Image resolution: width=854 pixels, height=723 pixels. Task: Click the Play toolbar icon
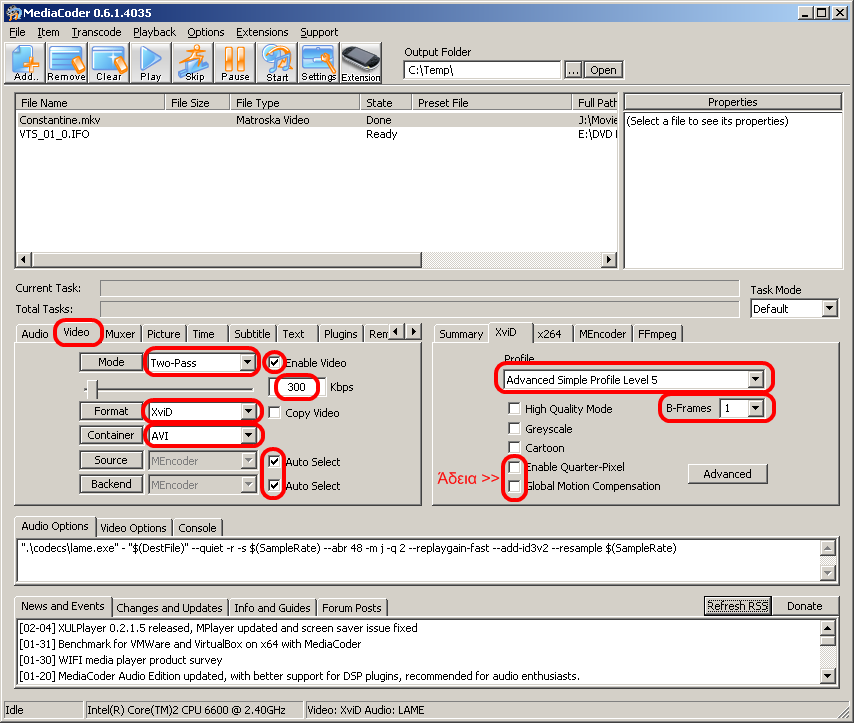coord(151,63)
